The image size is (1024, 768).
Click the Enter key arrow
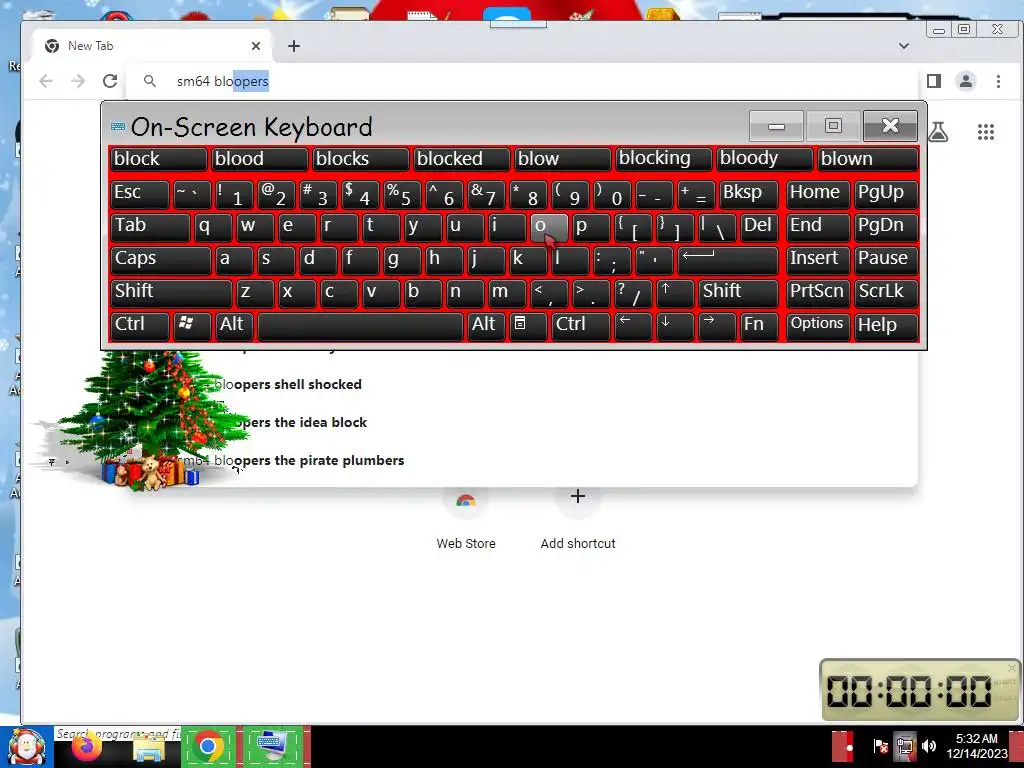click(x=728, y=259)
